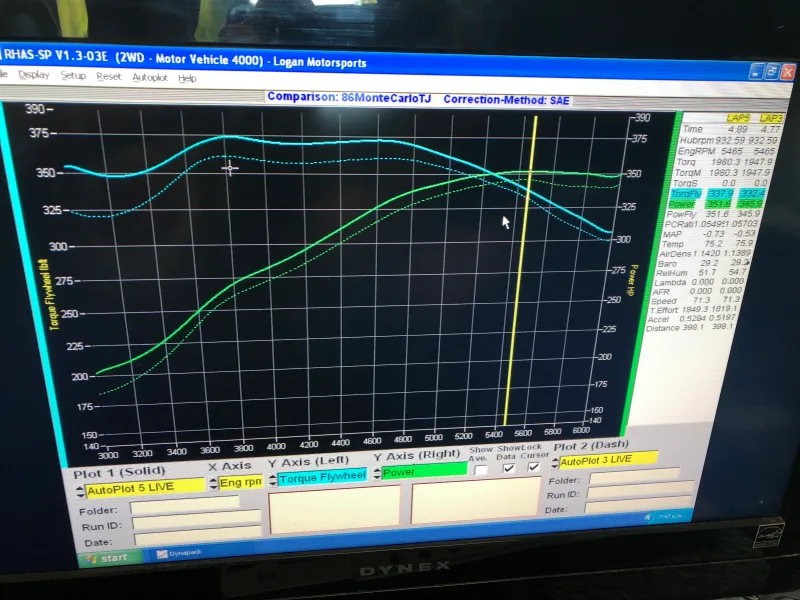Image resolution: width=800 pixels, height=600 pixels.
Task: Toggle the Show Ave. checkbox
Action: click(481, 468)
